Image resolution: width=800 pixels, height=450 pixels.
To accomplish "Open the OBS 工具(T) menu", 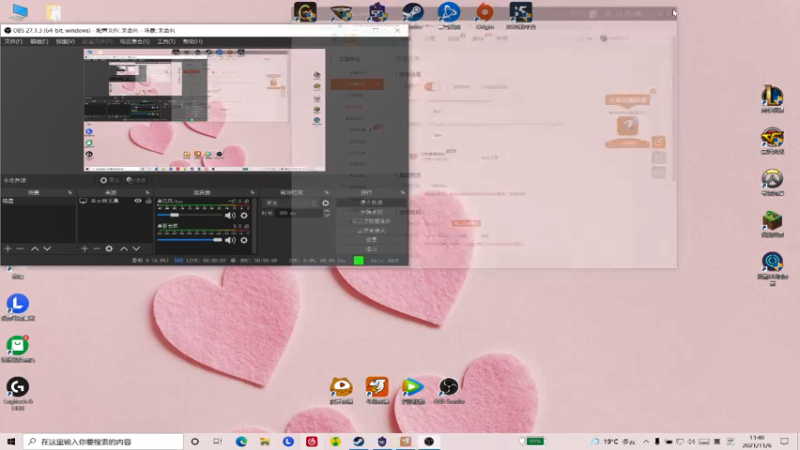I will 166,41.
